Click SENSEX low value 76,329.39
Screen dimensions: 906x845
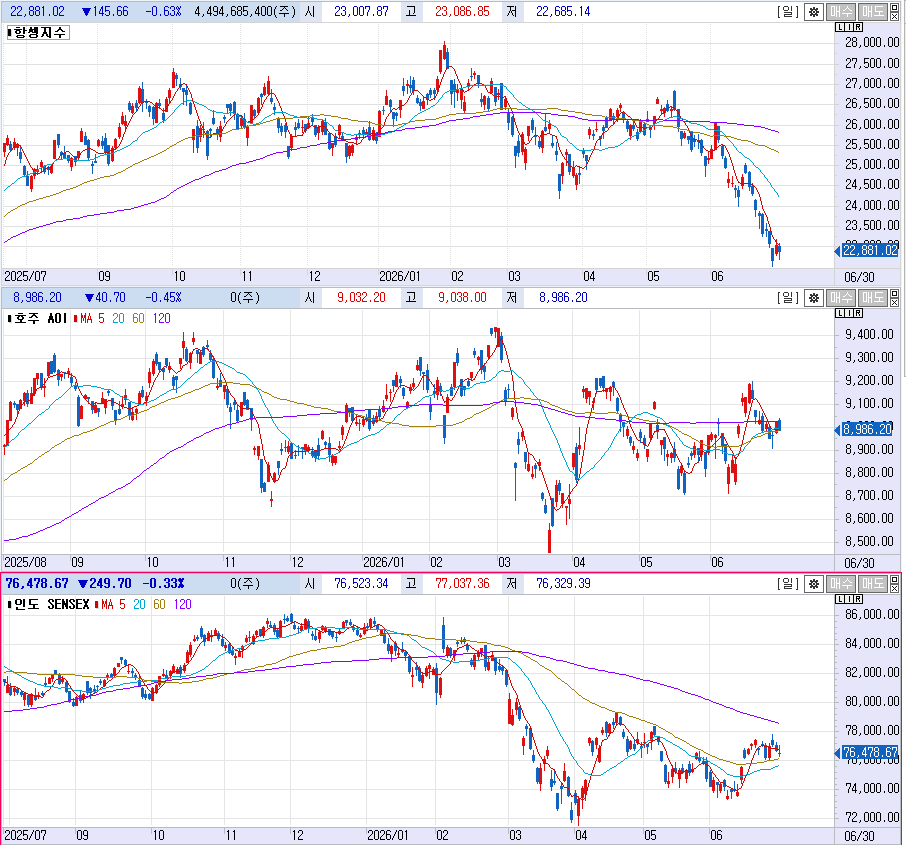563,584
